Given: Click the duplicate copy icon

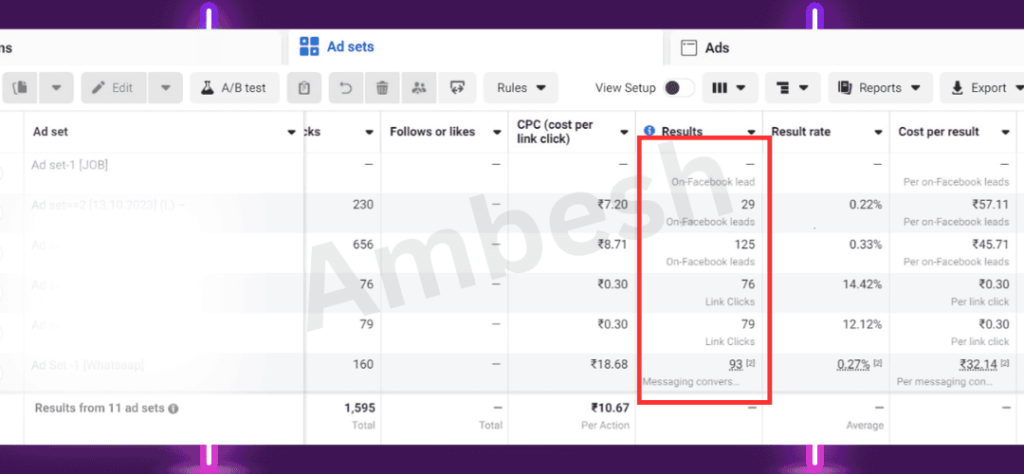Looking at the screenshot, I should pyautogui.click(x=21, y=88).
